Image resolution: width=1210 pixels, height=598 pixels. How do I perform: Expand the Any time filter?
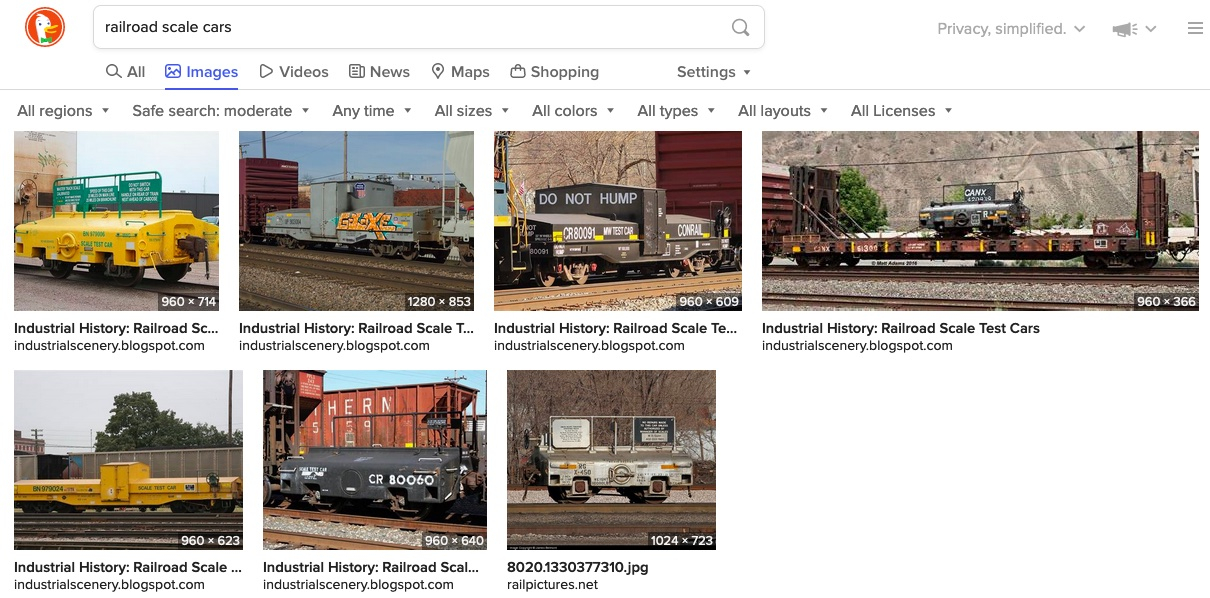372,111
